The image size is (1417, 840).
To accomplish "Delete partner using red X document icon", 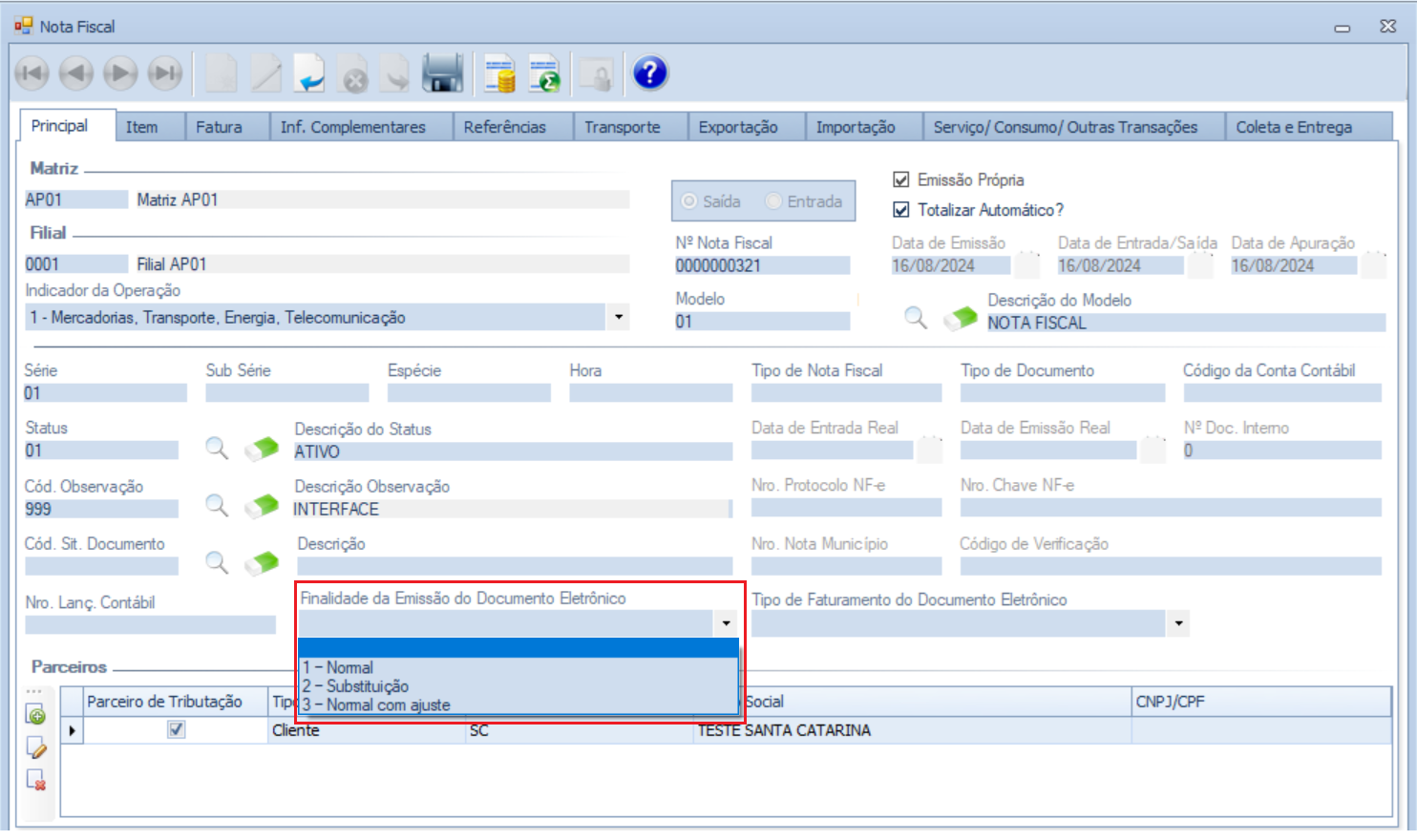I will point(36,780).
